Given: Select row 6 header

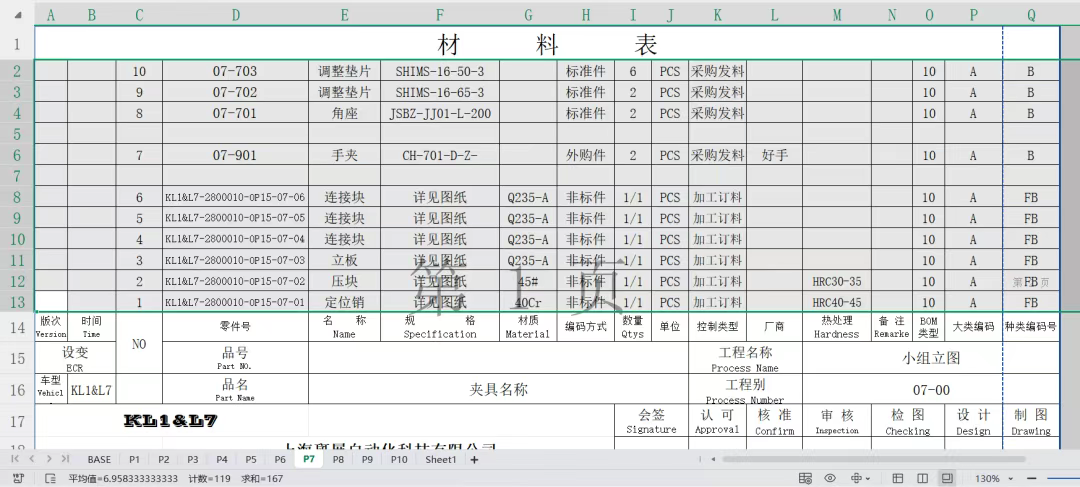Looking at the screenshot, I should [17, 155].
